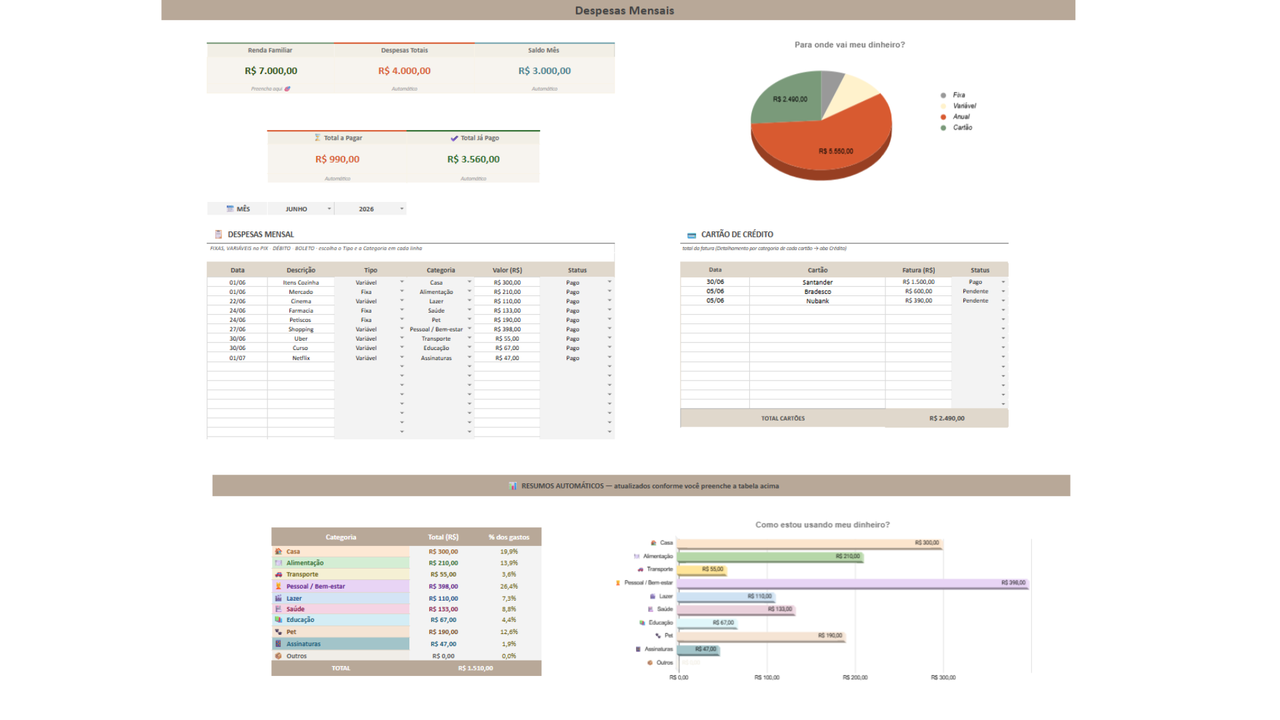Click the car icon in Transporte table row

tap(279, 574)
